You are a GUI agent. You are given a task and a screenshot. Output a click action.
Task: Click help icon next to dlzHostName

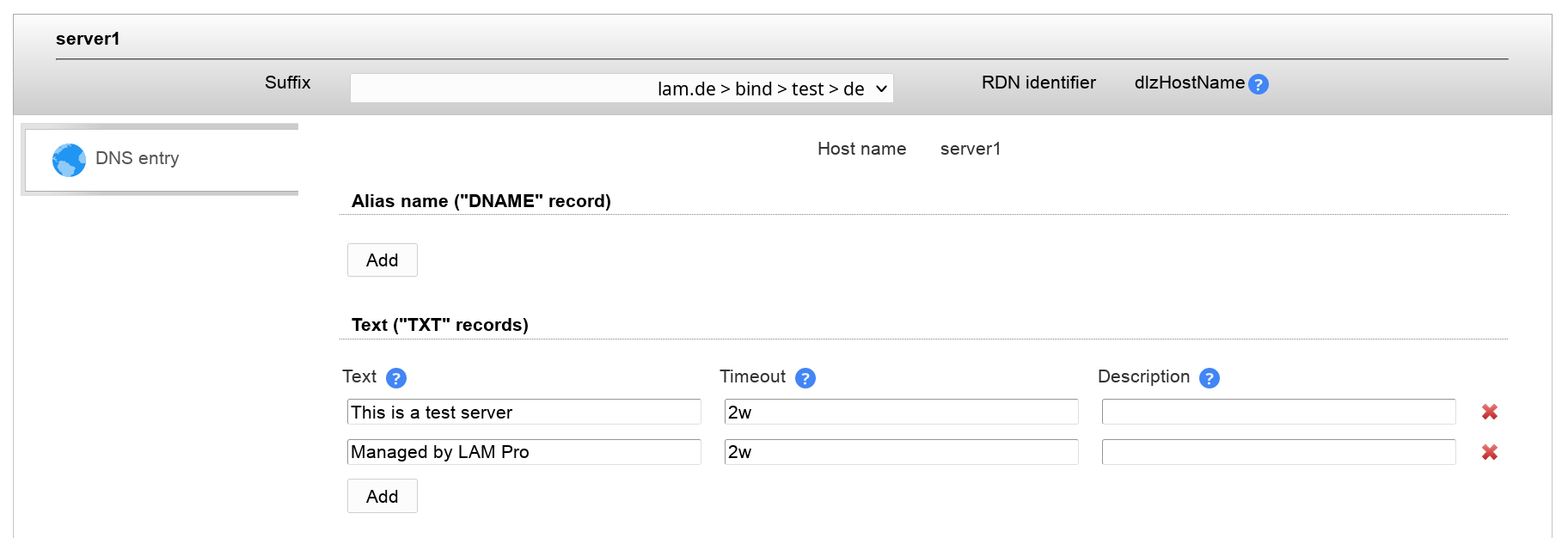click(1258, 84)
